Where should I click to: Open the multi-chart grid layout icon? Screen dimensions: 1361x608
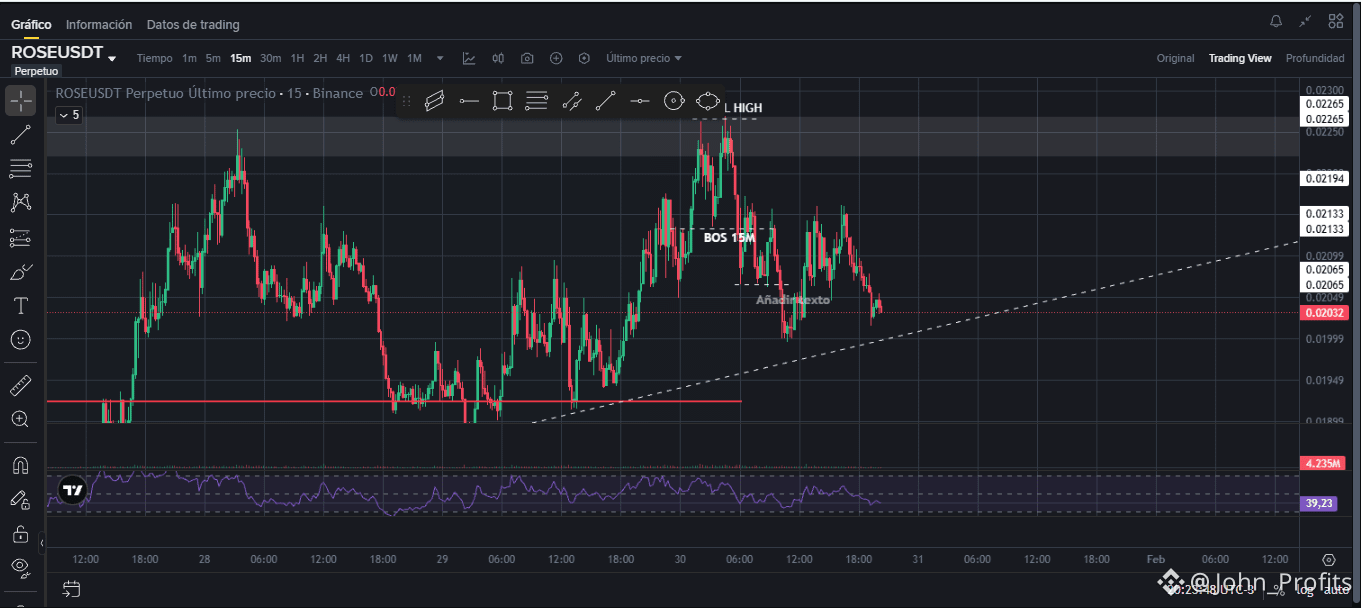pos(1336,21)
